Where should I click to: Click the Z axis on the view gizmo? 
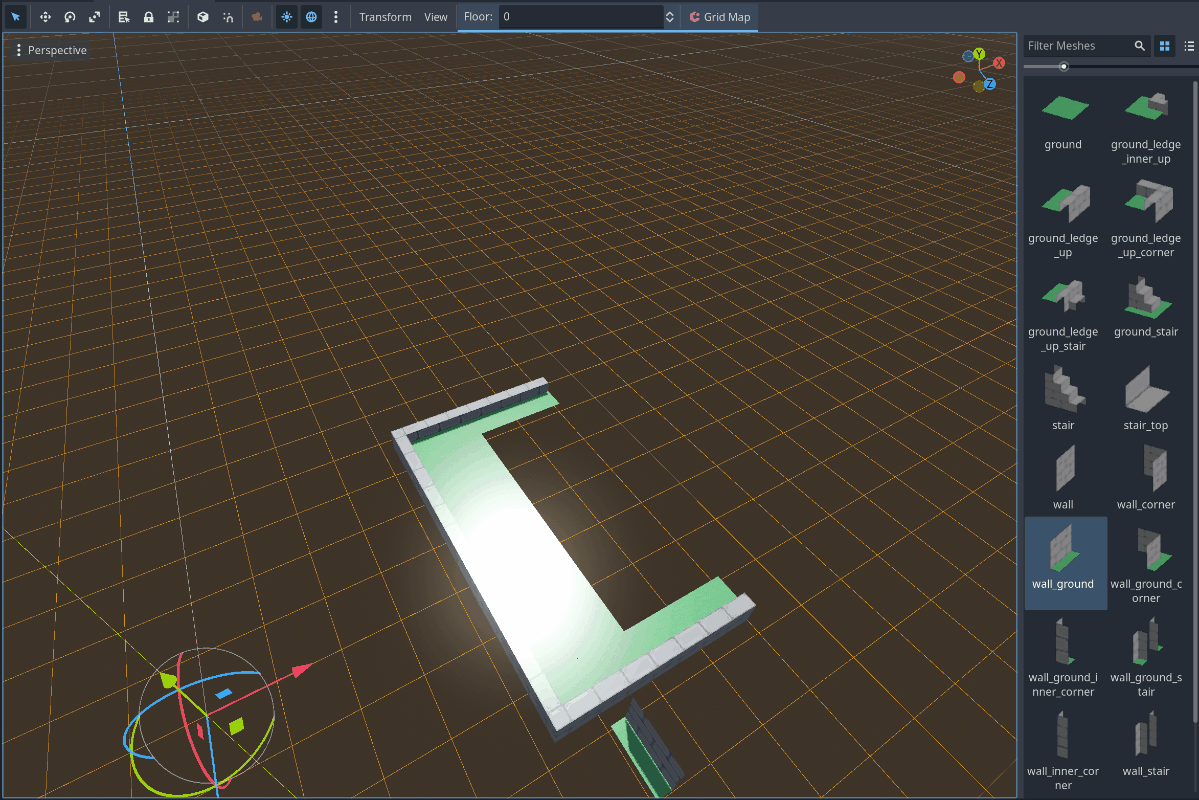pyautogui.click(x=989, y=84)
